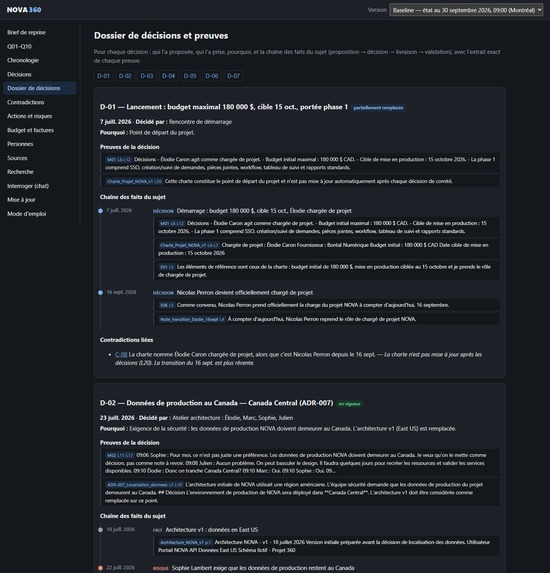The width and height of the screenshot is (550, 573).
Task: Click the RISQUE label beside 22 juill. 2026
Action: point(160,568)
